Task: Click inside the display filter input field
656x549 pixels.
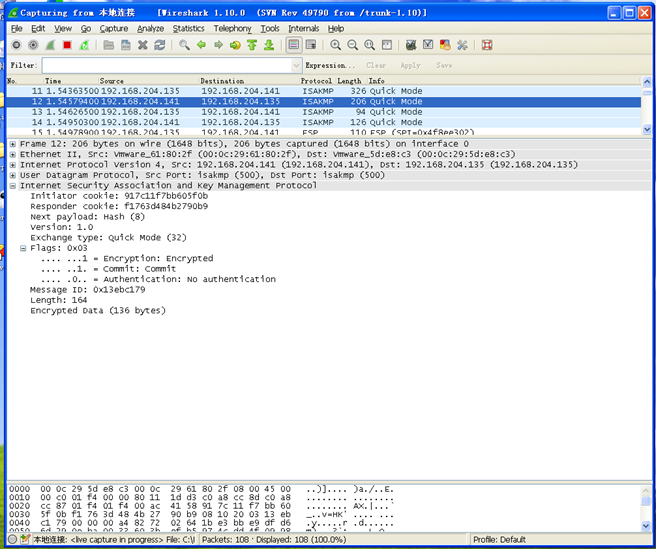Action: tap(165, 65)
